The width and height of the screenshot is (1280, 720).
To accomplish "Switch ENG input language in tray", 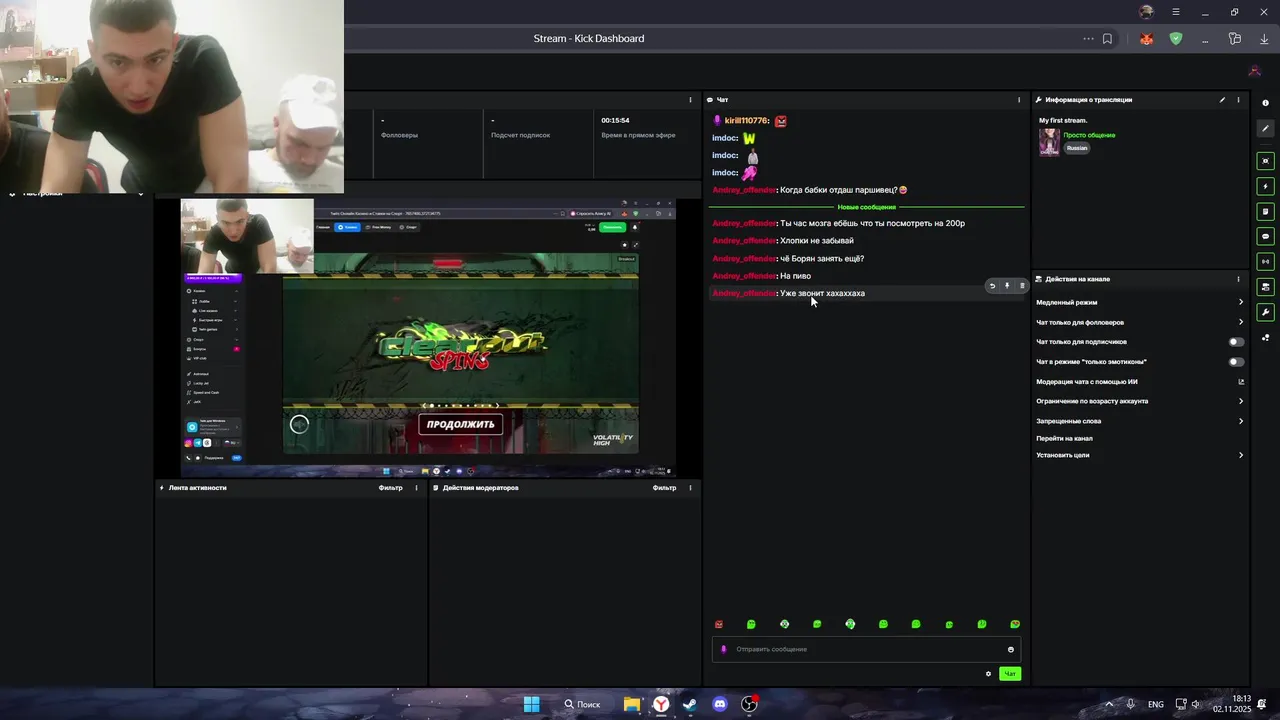I will 1156,705.
